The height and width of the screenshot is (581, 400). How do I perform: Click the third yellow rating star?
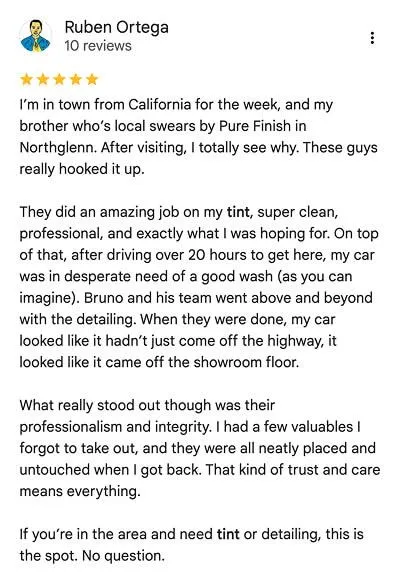[x=59, y=79]
